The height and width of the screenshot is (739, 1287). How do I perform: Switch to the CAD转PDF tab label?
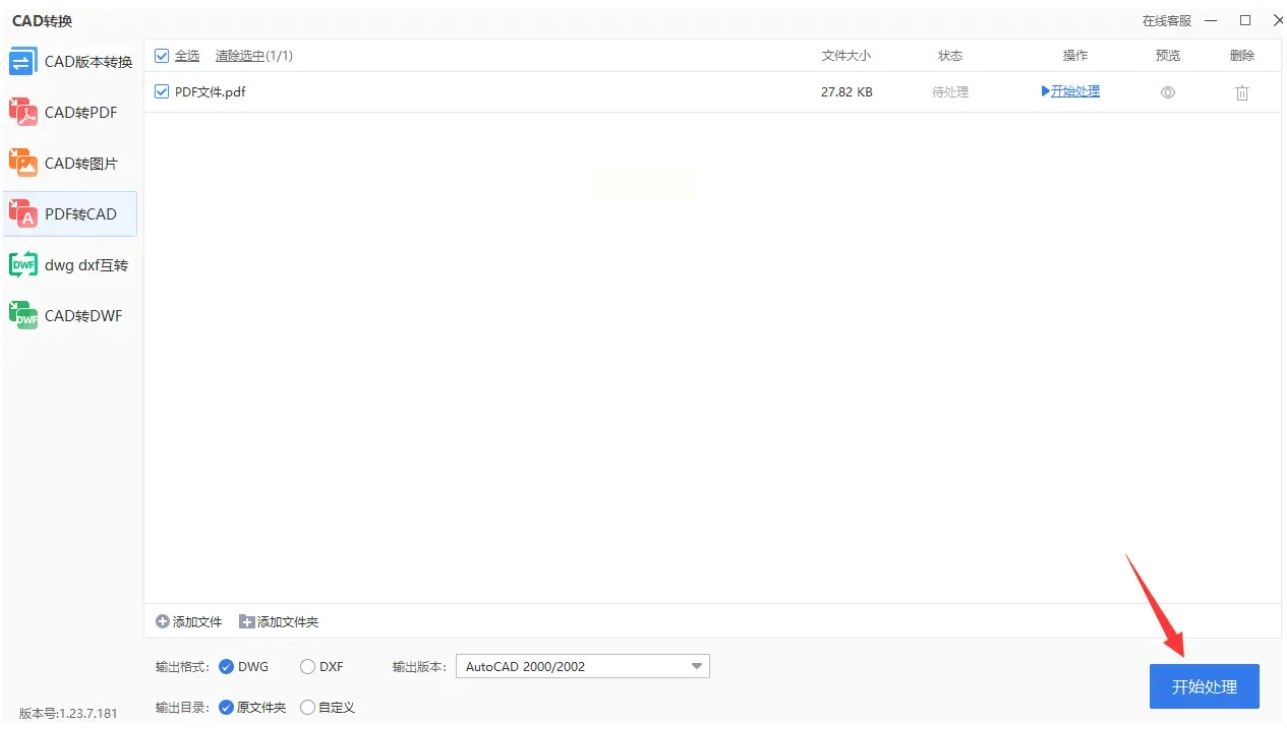click(x=81, y=112)
